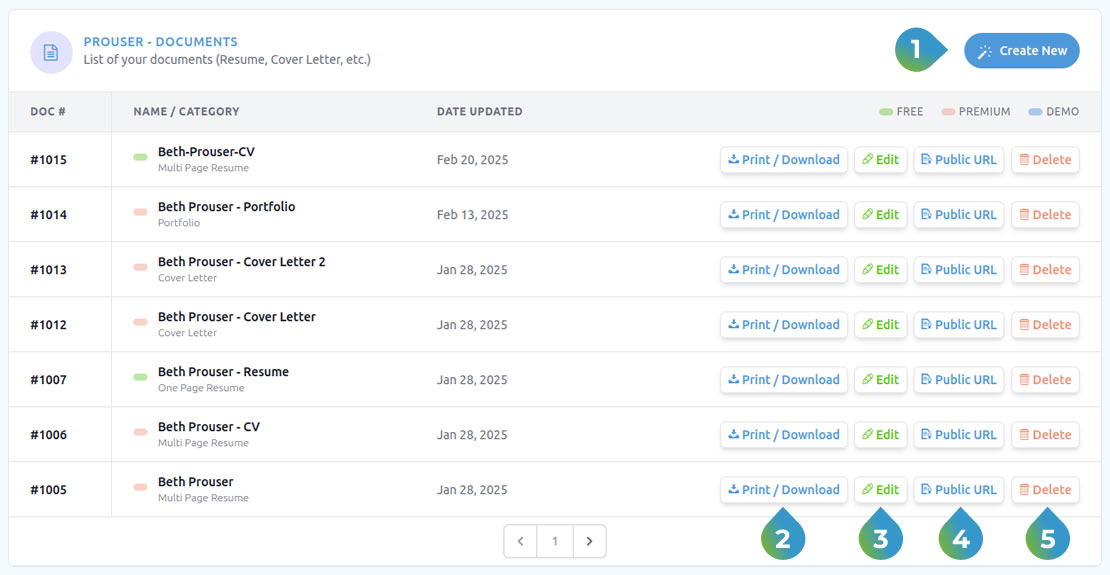Click download icon for document #1005

point(733,490)
